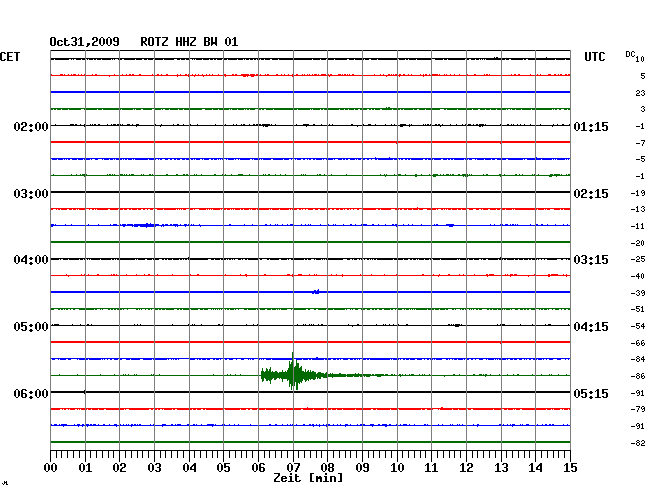Select the 05:15 UTC time label

click(591, 393)
